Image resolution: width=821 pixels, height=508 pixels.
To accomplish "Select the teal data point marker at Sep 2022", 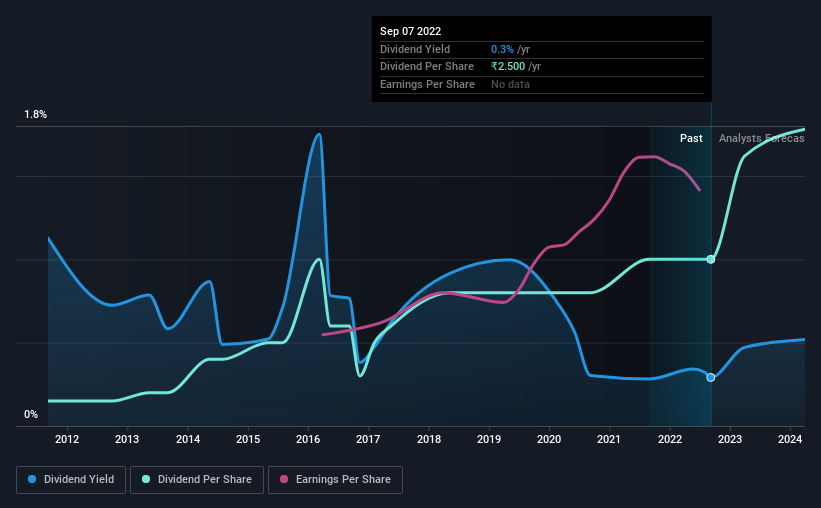I will [711, 259].
